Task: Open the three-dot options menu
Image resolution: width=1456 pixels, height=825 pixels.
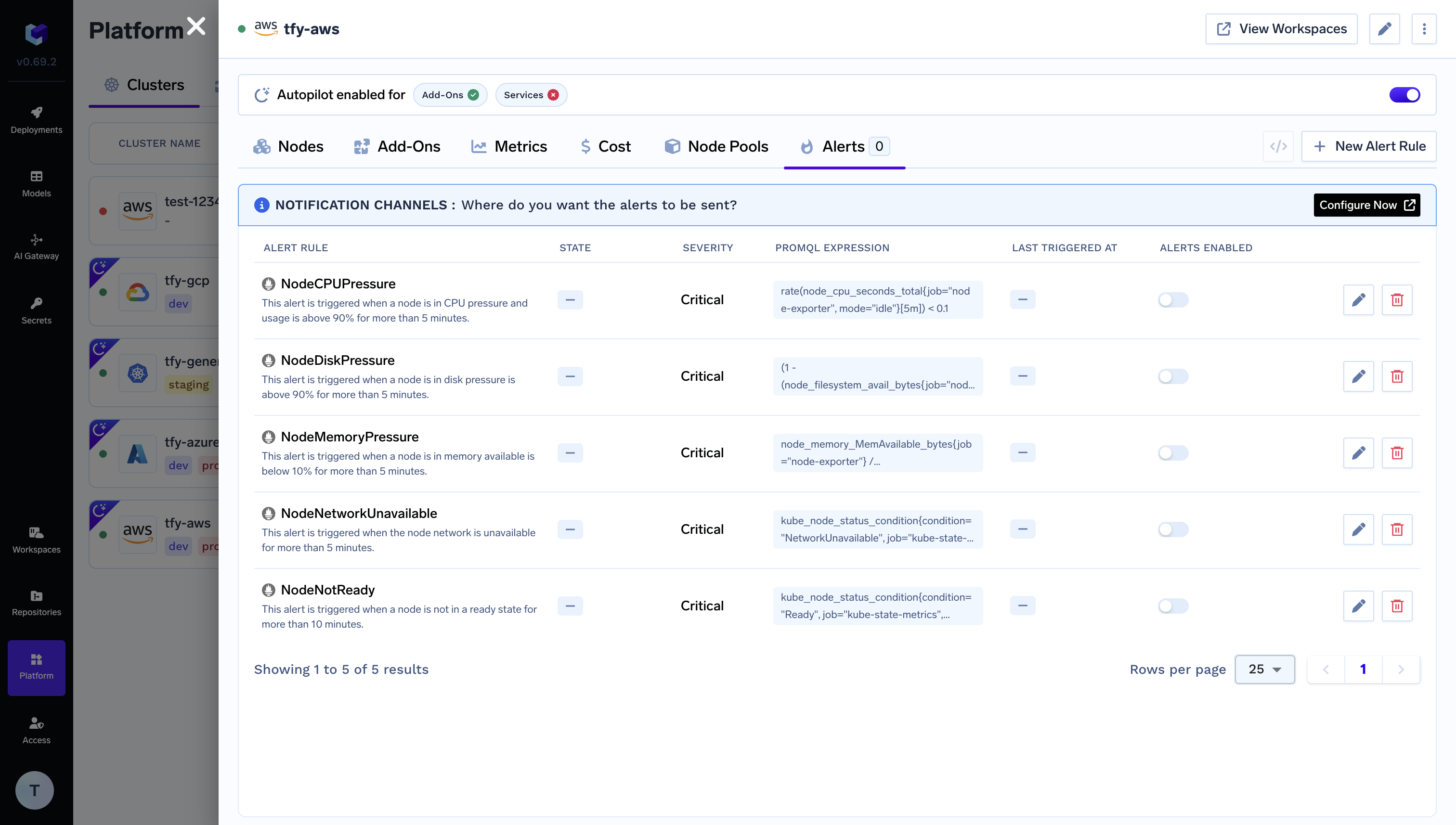Action: pyautogui.click(x=1424, y=29)
